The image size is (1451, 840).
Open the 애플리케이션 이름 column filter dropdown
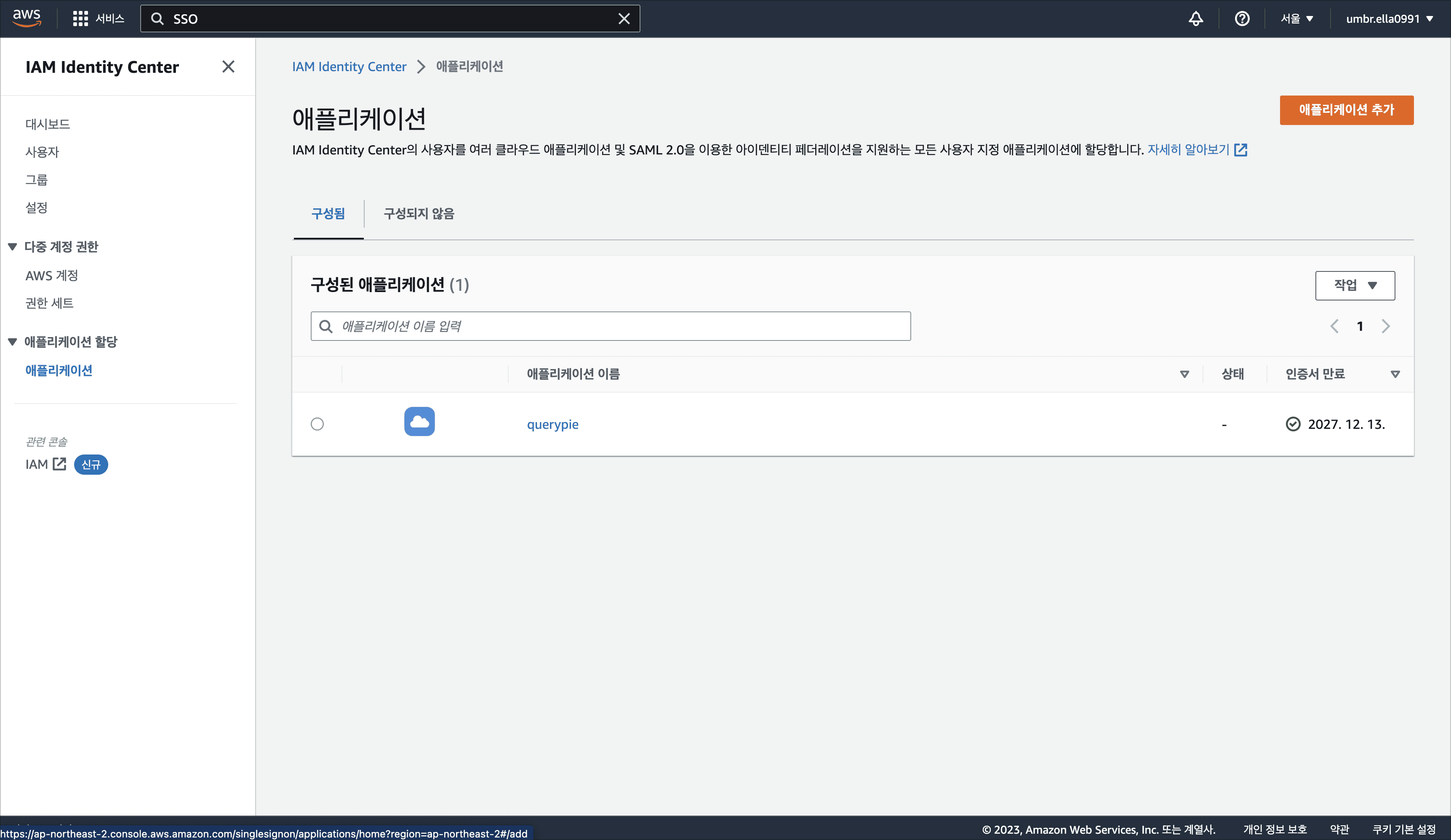(x=1184, y=374)
